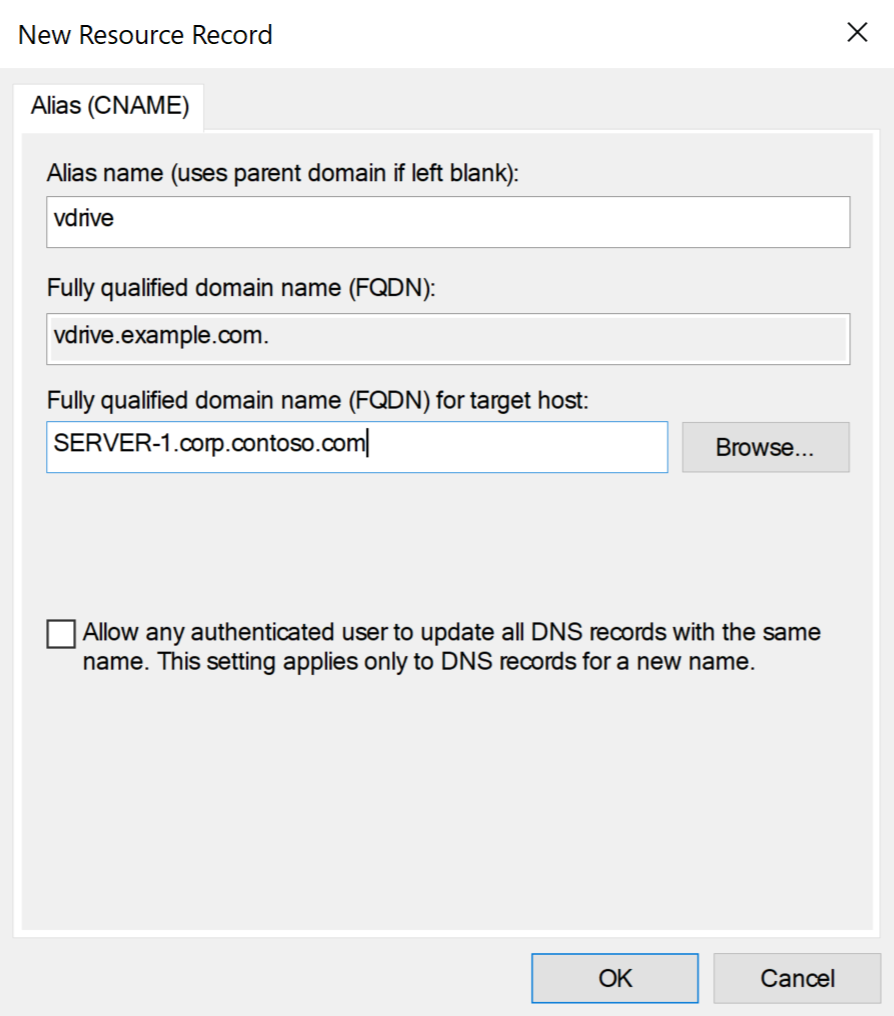Click the Alias name input field

(448, 221)
